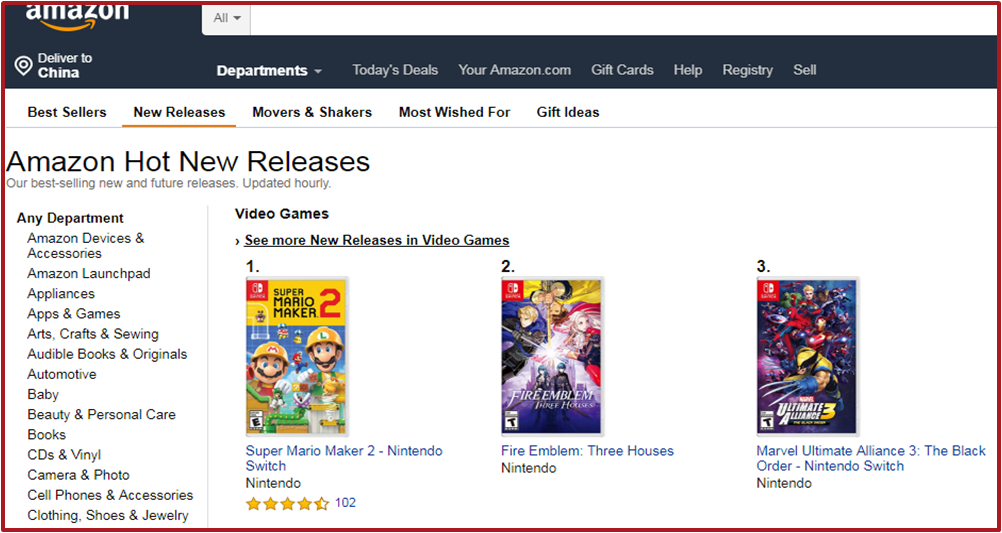
Task: Select the Marvel Ultimate Alliance 3 cover image
Action: (x=807, y=357)
